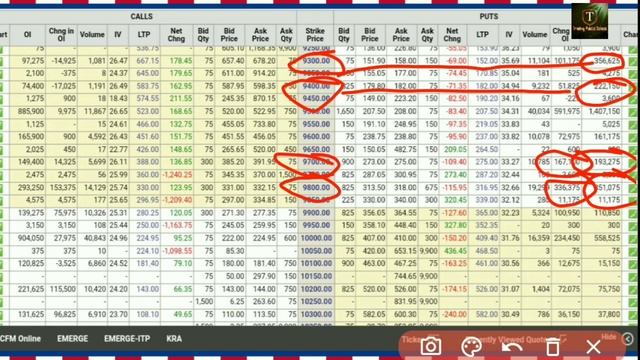Click calls OI value 885,900
The width and height of the screenshot is (640, 360).
pos(31,111)
